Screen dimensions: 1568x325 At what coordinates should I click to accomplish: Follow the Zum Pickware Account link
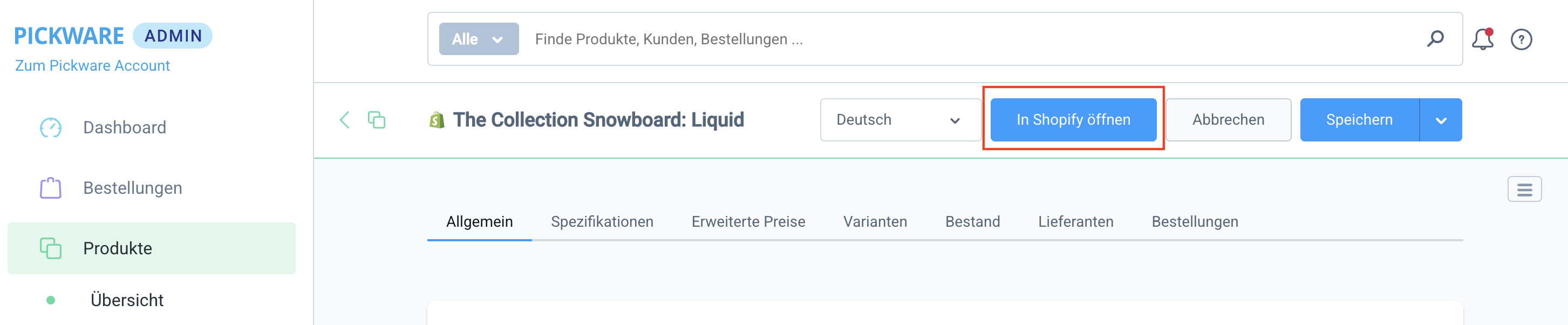pos(92,66)
